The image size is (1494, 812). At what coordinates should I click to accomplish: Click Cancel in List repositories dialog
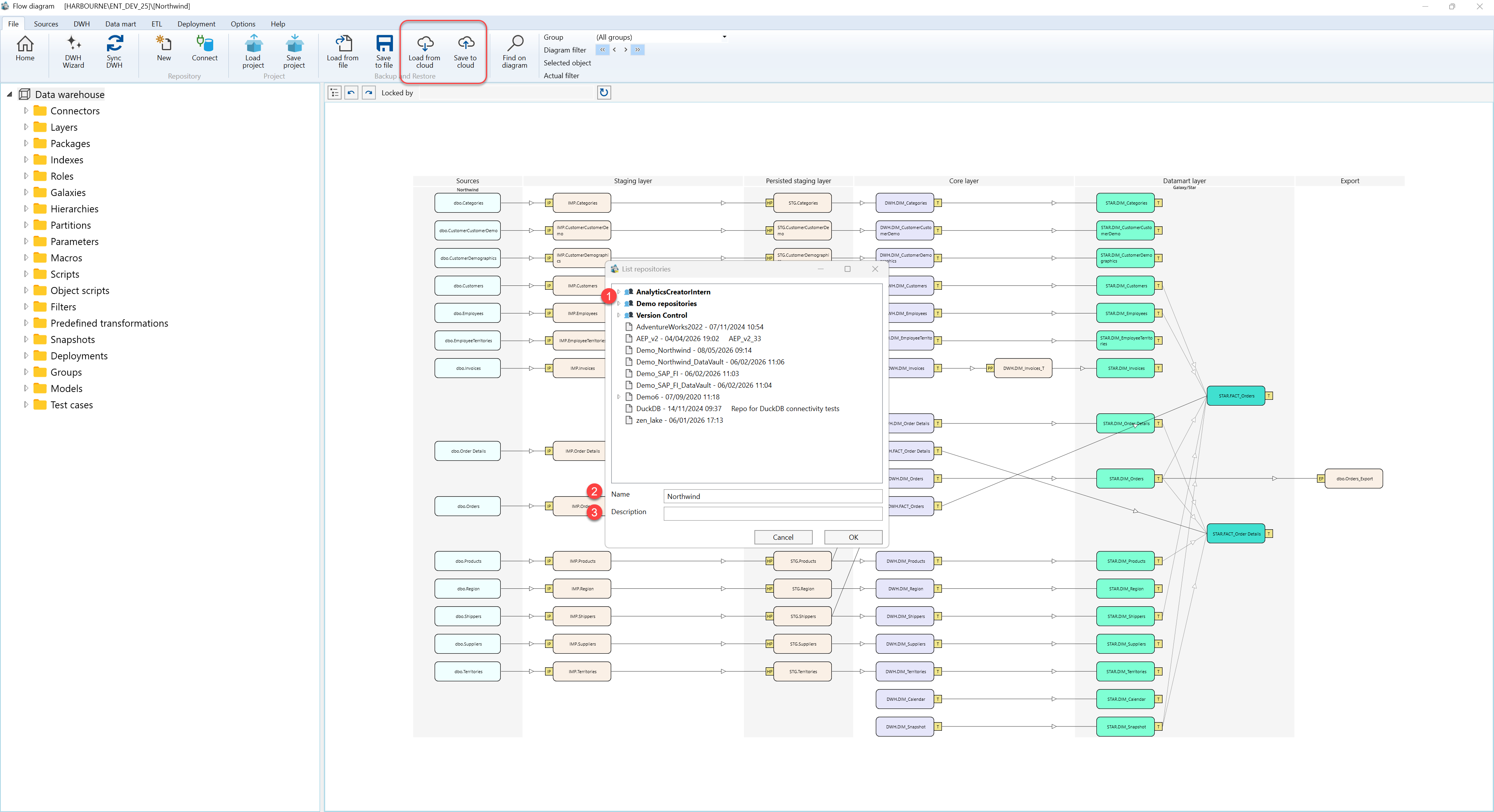coord(783,537)
